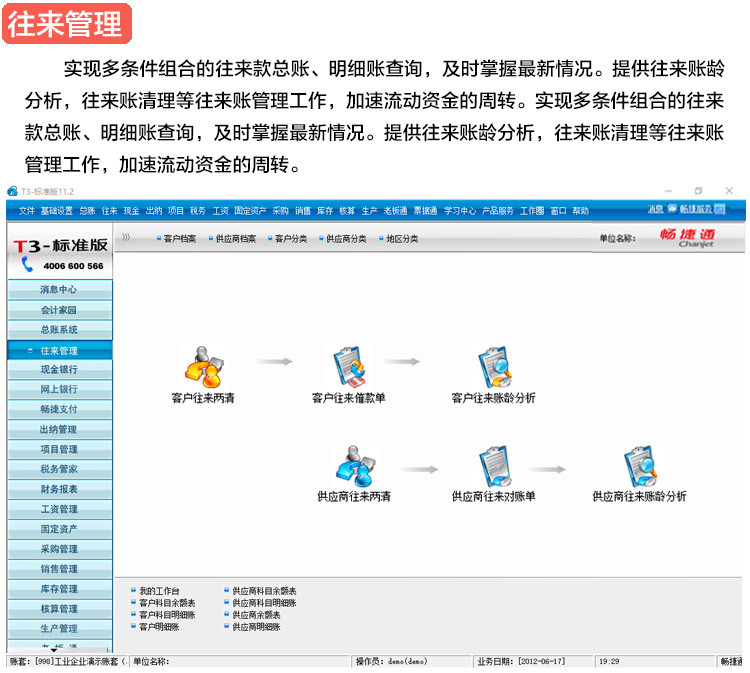Go to 现金银行 module in sidebar
Viewport: 750px width, 673px height.
tap(59, 370)
